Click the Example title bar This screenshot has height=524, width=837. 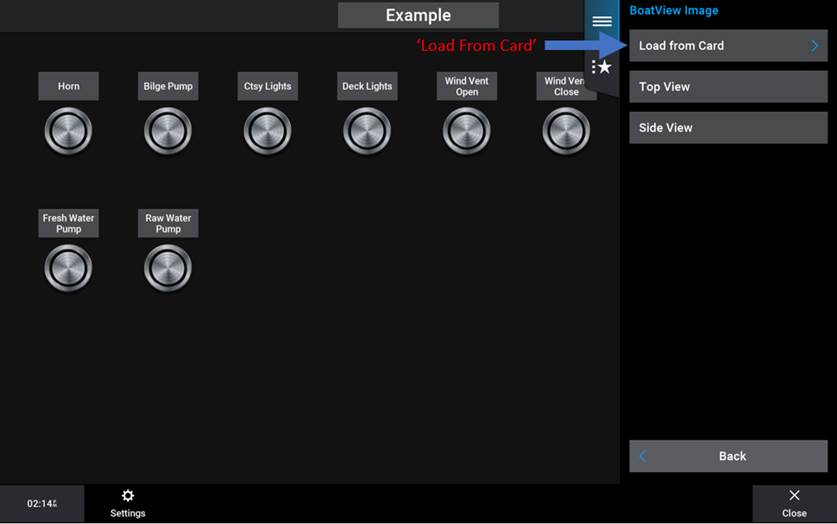tap(418, 15)
